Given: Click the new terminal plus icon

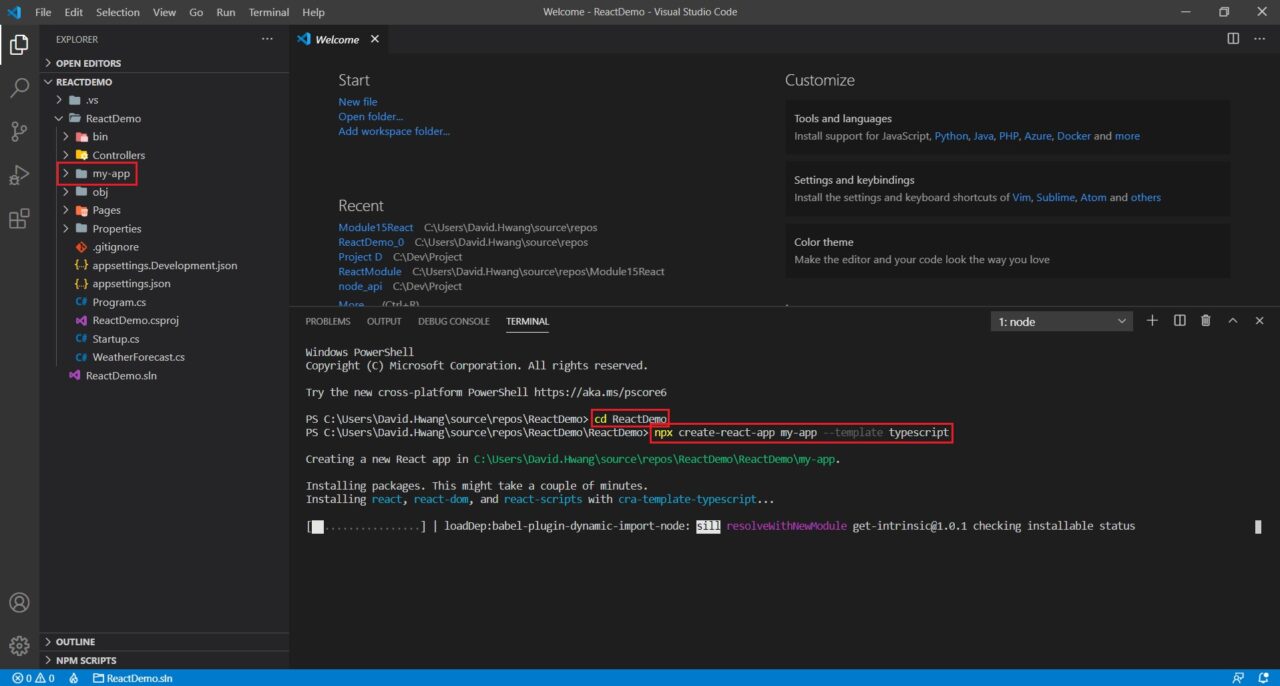Looking at the screenshot, I should click(x=1152, y=321).
